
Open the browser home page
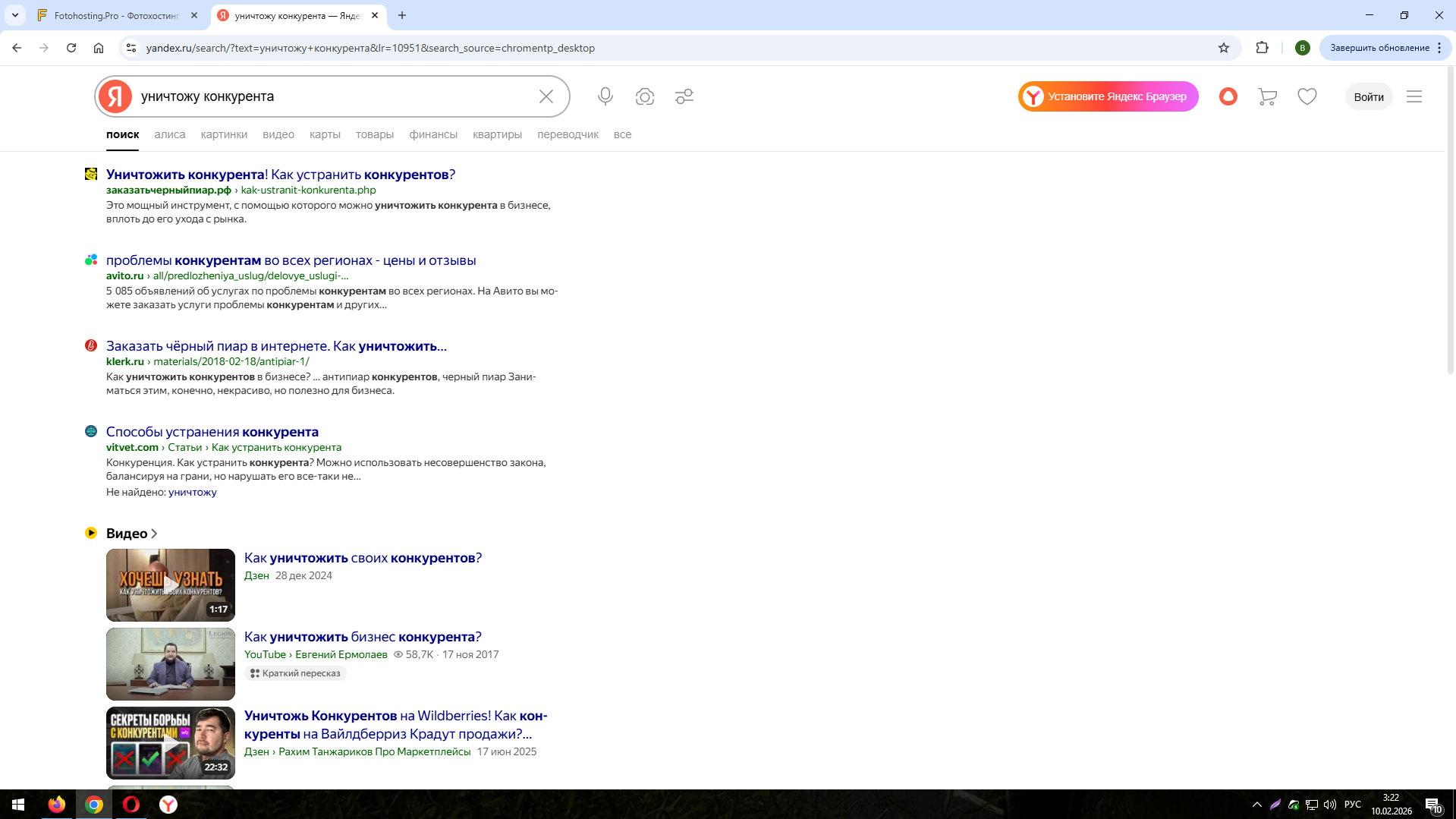(x=99, y=48)
